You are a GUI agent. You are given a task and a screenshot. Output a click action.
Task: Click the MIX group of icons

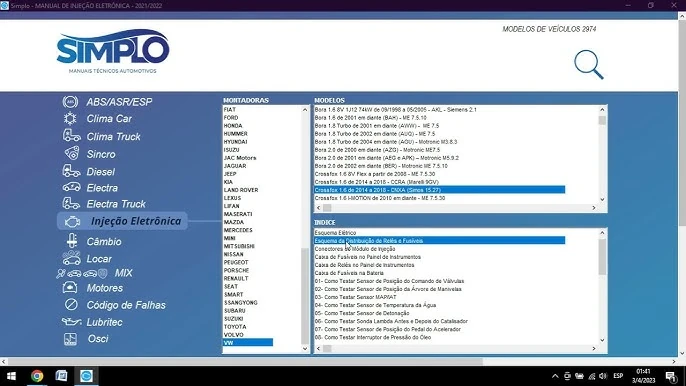(82, 274)
